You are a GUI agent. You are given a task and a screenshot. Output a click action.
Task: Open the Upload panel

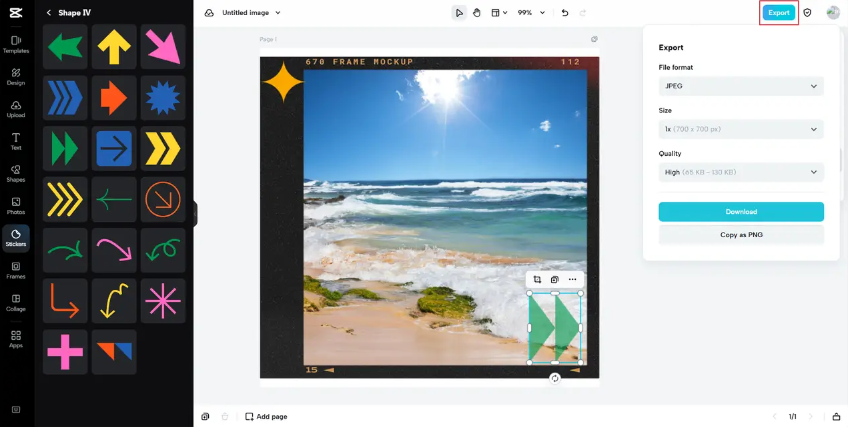coord(16,109)
